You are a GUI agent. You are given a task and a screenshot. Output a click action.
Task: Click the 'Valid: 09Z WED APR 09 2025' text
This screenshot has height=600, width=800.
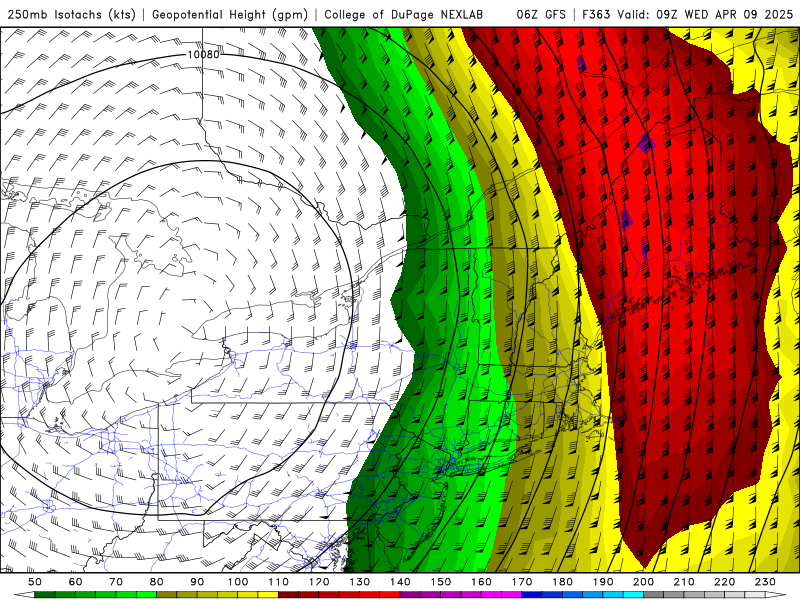705,14
